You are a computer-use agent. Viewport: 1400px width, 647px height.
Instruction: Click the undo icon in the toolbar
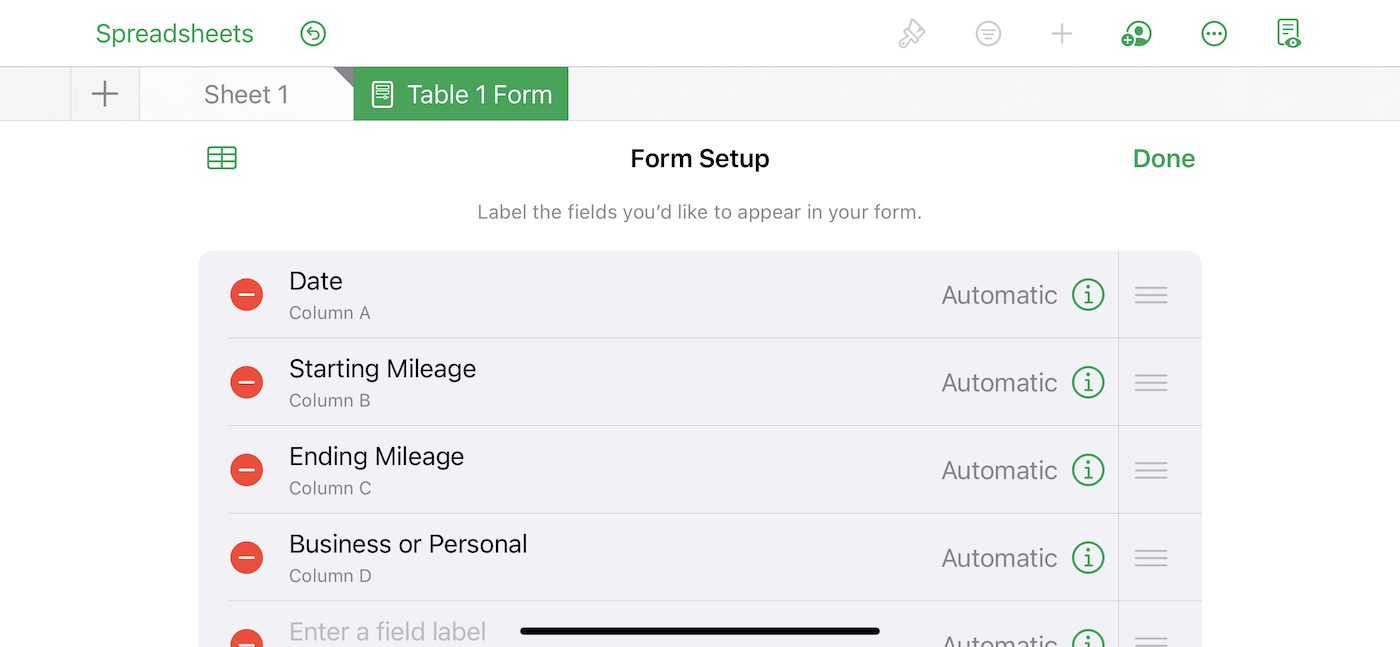coord(313,34)
